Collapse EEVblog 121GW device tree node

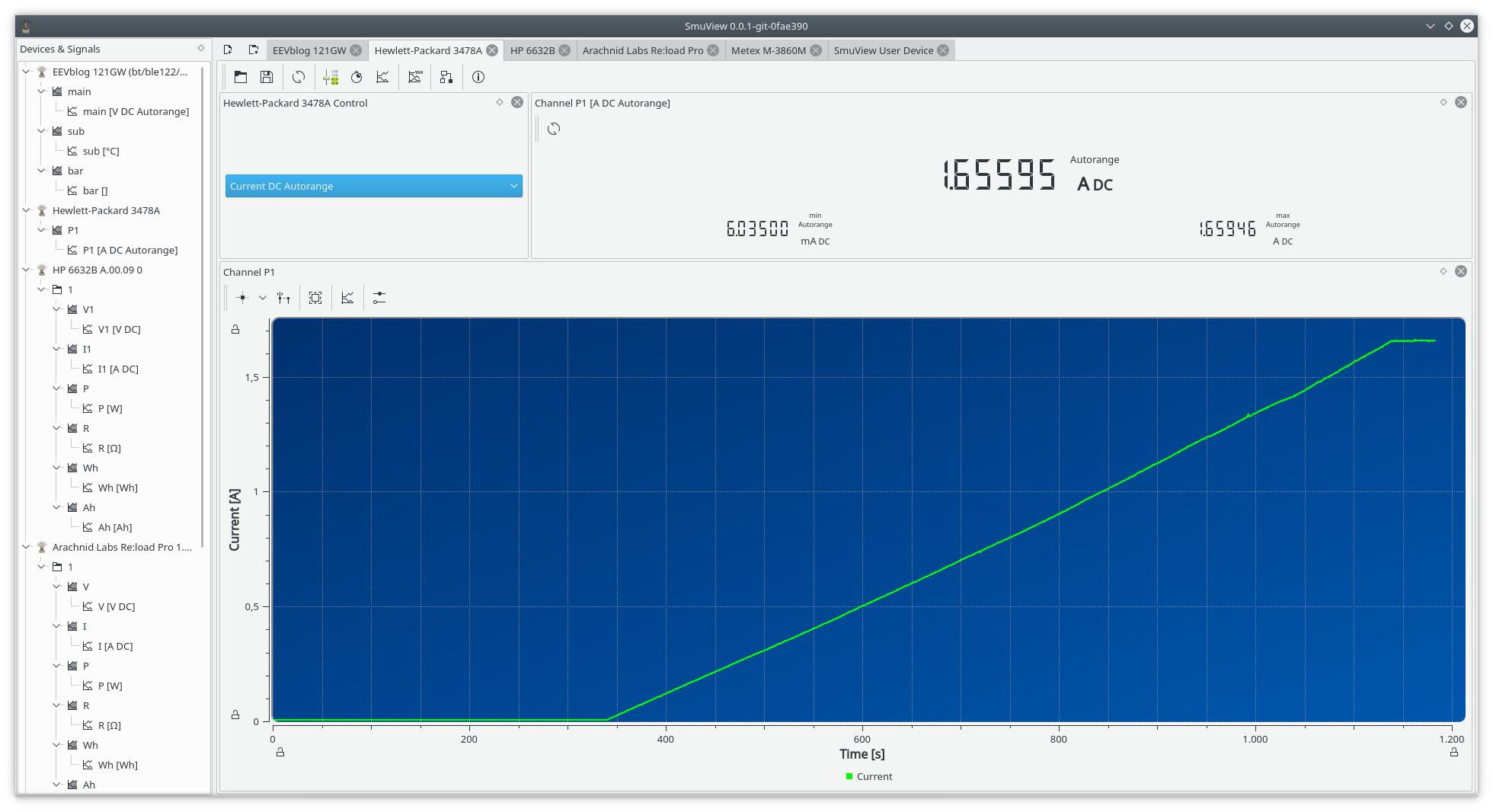(x=27, y=72)
